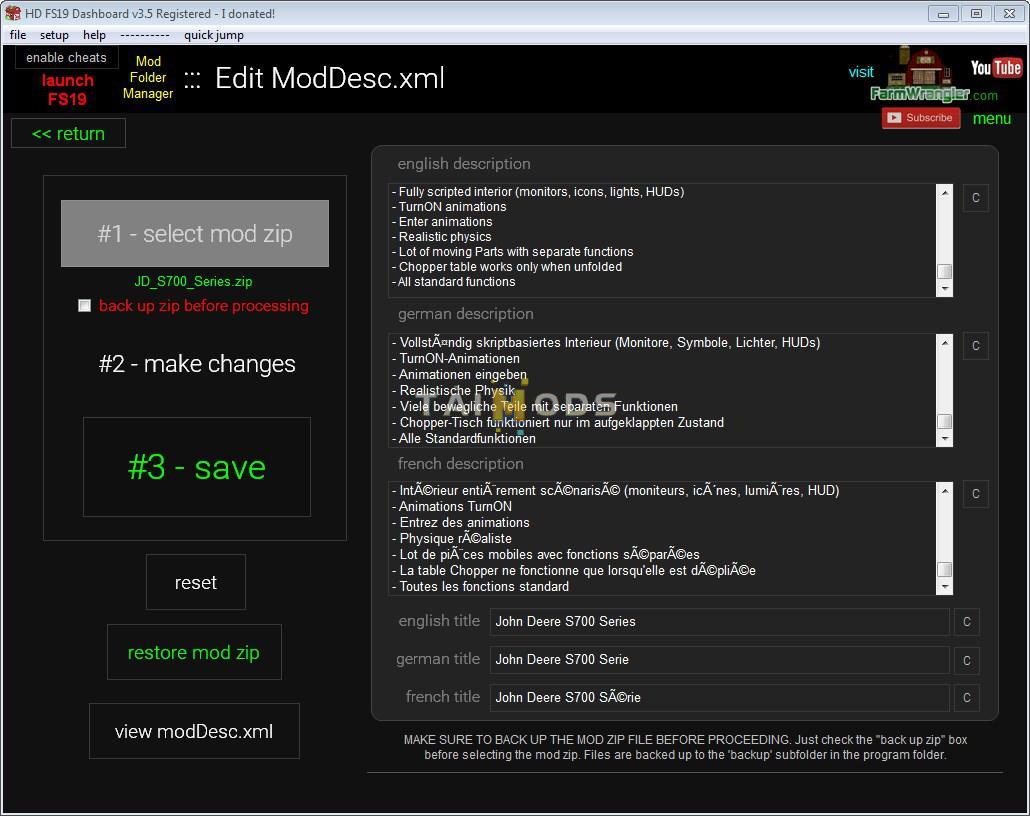Click the HD FS19 Dashboard title bar icon
This screenshot has width=1030, height=816.
(x=12, y=13)
